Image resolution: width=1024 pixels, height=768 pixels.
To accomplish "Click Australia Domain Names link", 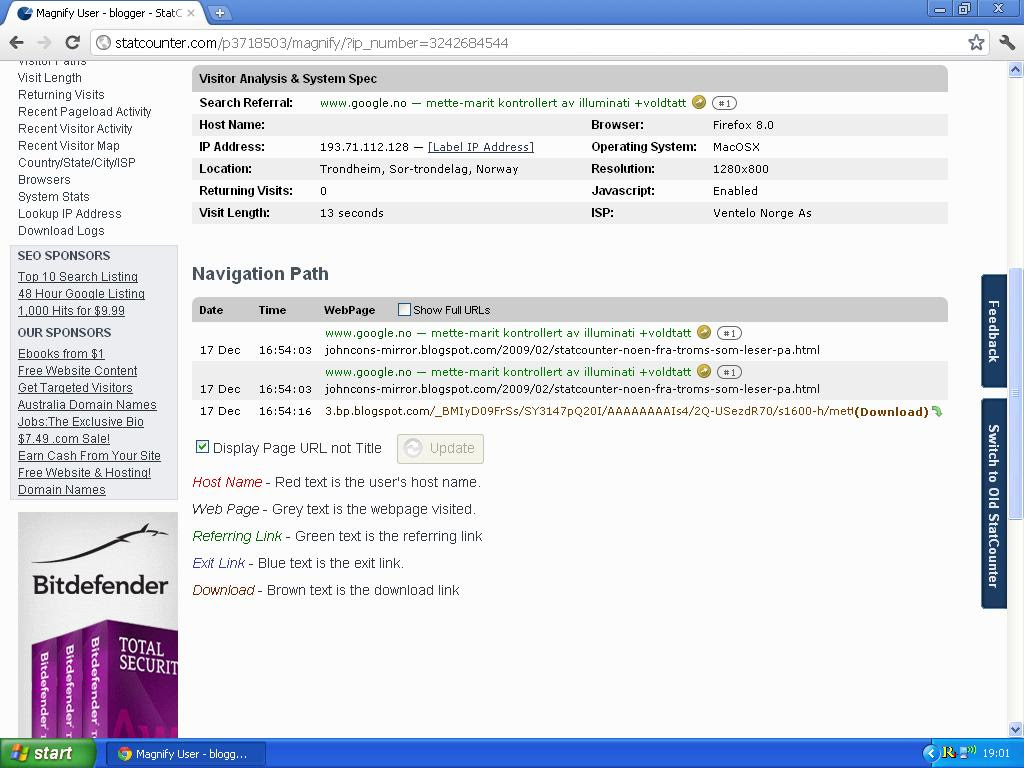I will tap(87, 405).
